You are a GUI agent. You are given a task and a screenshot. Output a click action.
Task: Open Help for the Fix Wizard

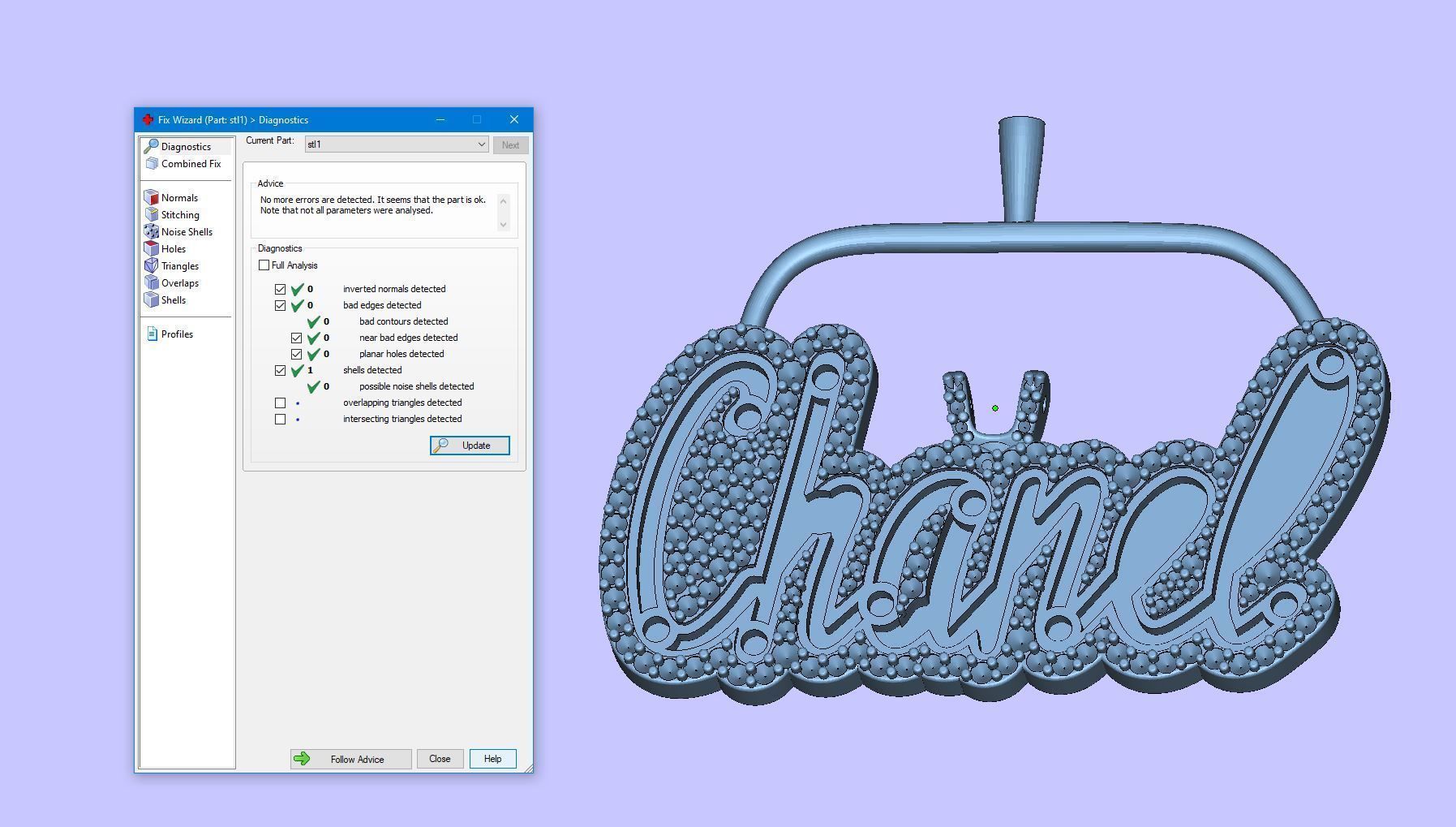pyautogui.click(x=492, y=759)
